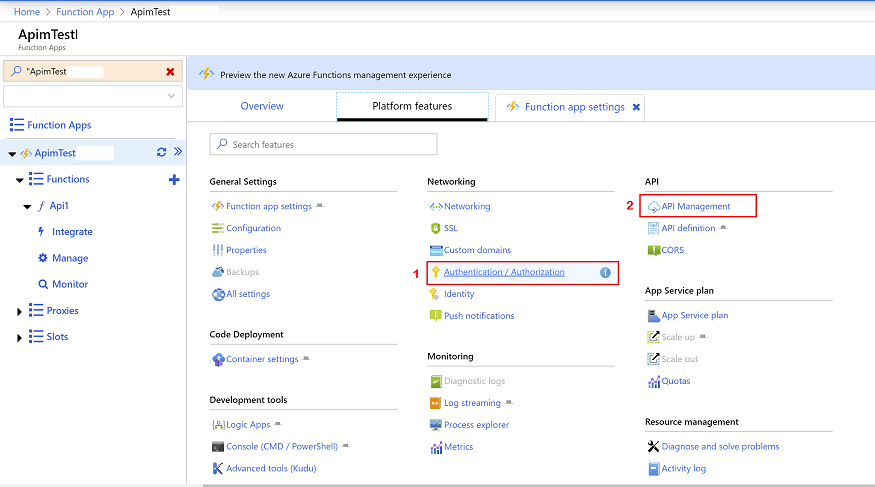Click the Backups cloud icon
The width and height of the screenshot is (875, 487).
pyautogui.click(x=218, y=272)
